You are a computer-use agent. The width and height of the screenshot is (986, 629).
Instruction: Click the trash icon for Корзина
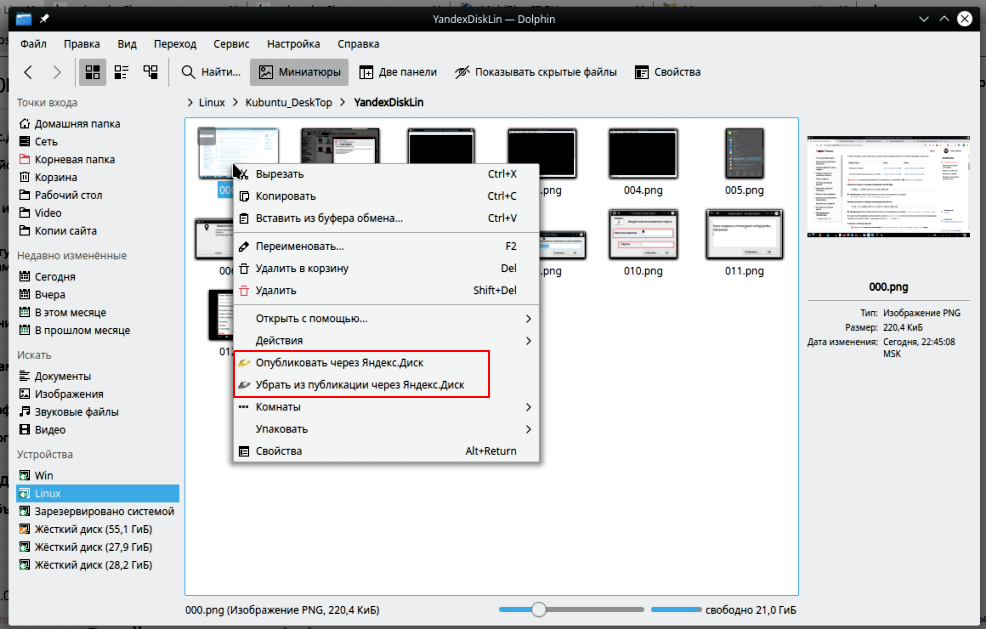26,177
